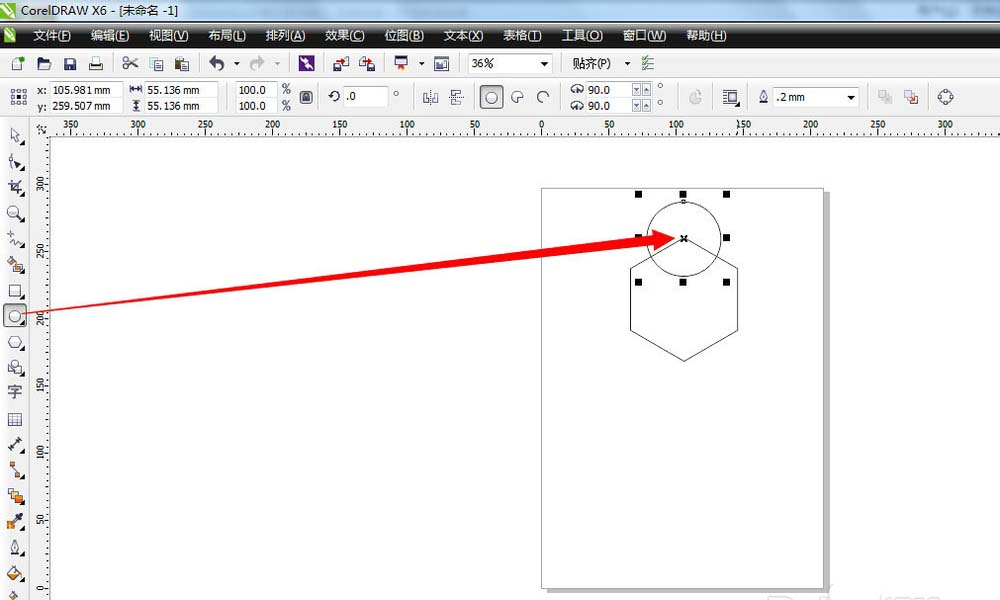Click the Mirror horizontally button

coord(431,97)
